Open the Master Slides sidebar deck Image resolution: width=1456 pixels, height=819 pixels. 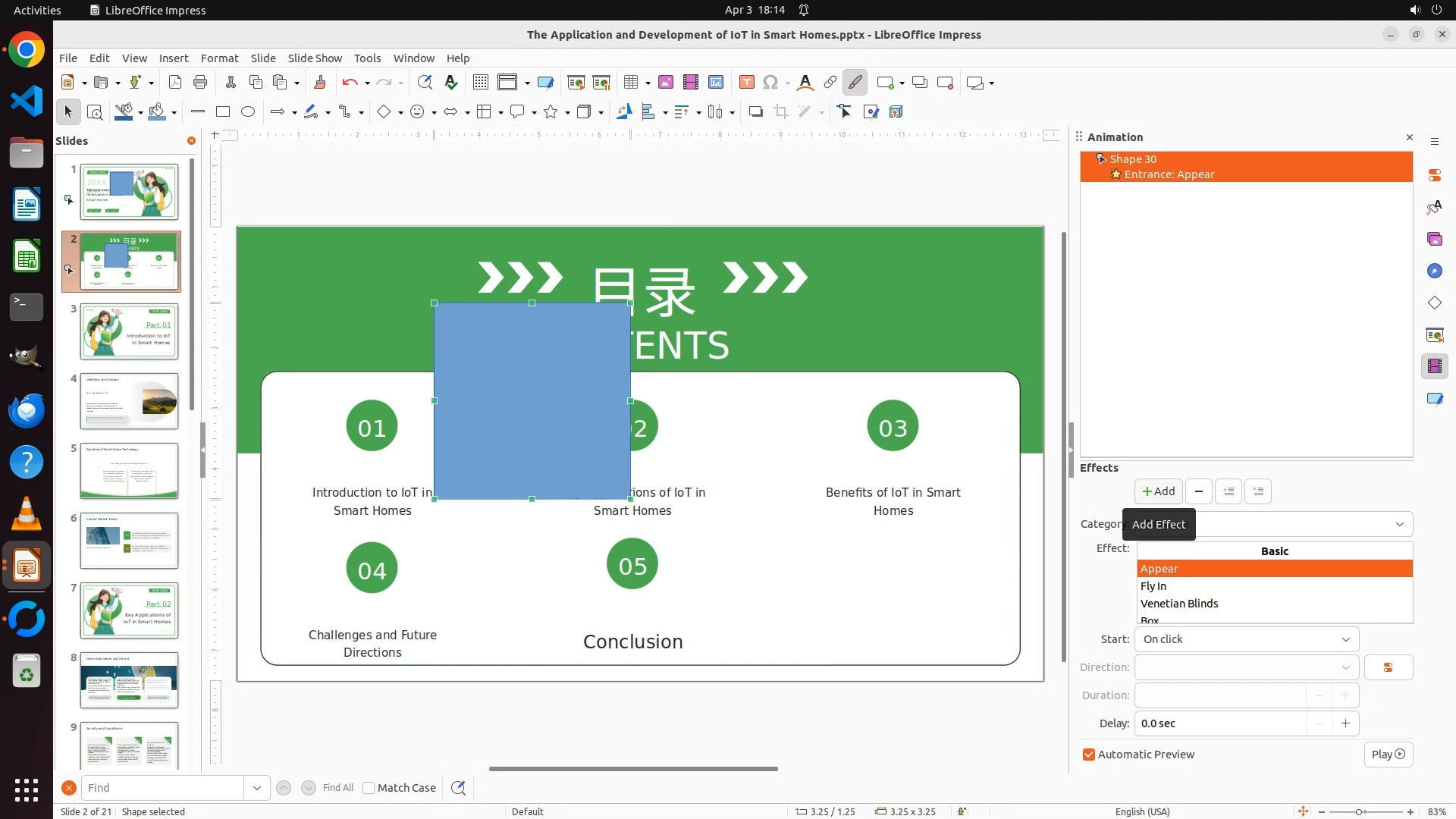(1434, 398)
